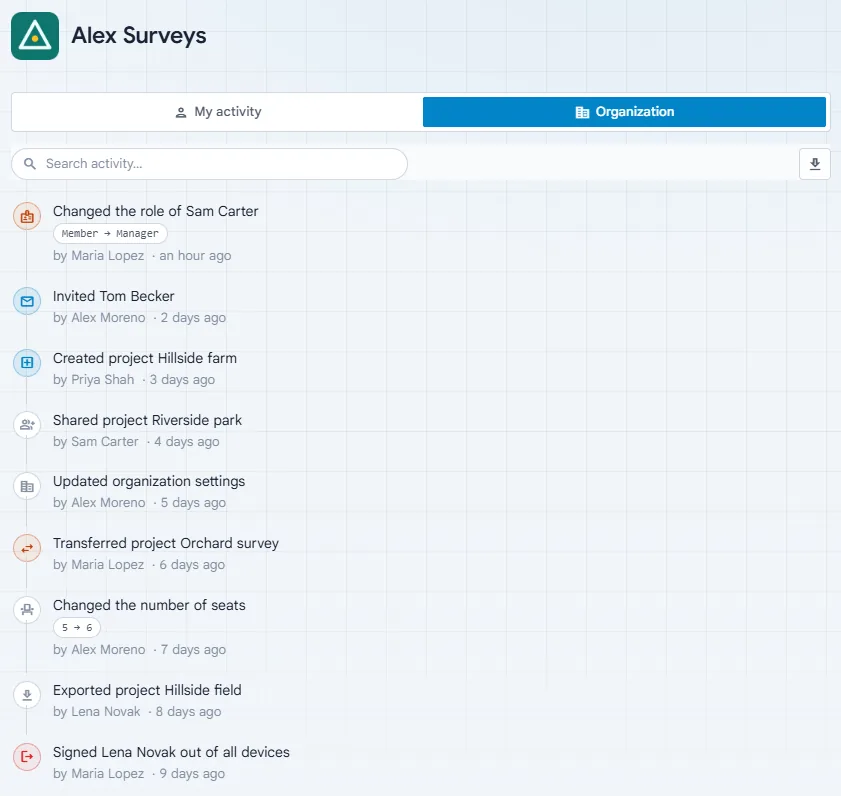Click the plus icon beside Created project Hillside farm

(x=27, y=363)
